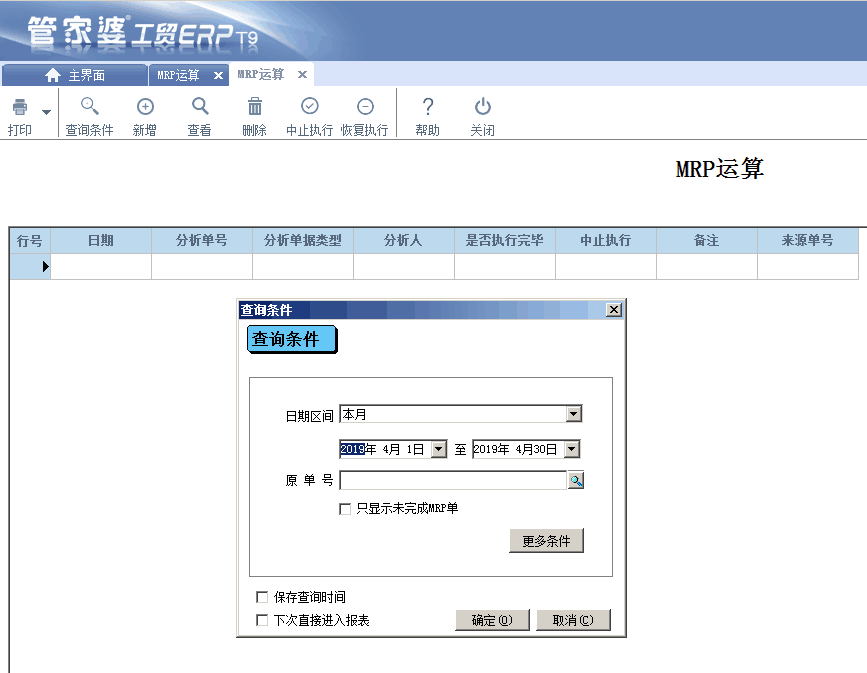Open start date 2019年4月1日 calendar dropdown
The height and width of the screenshot is (673, 867).
(x=438, y=450)
